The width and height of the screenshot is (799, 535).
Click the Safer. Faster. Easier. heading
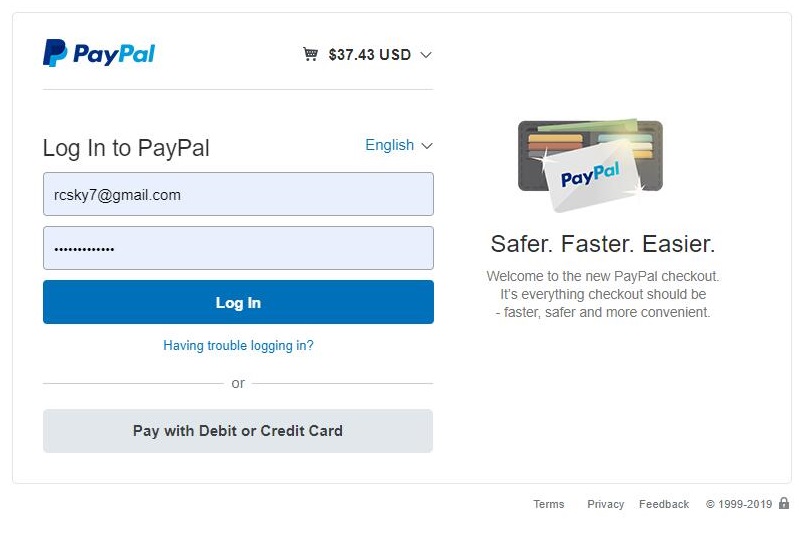tap(603, 244)
